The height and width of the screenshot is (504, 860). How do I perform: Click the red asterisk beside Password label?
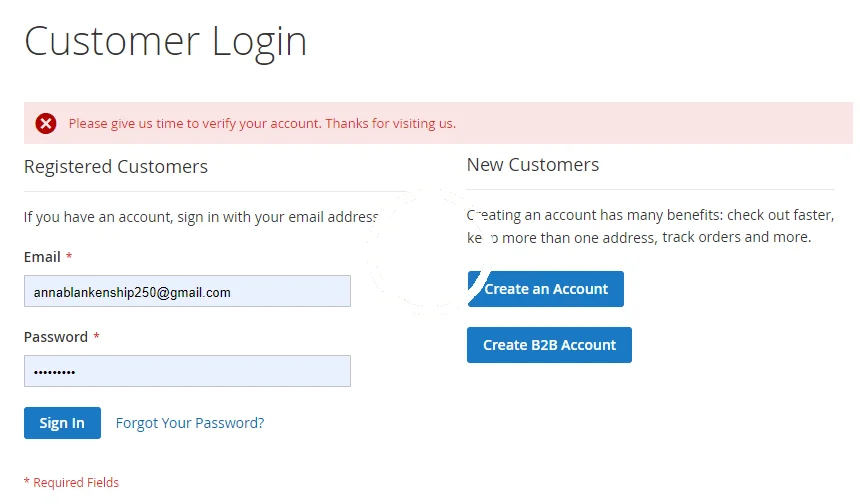[x=96, y=337]
